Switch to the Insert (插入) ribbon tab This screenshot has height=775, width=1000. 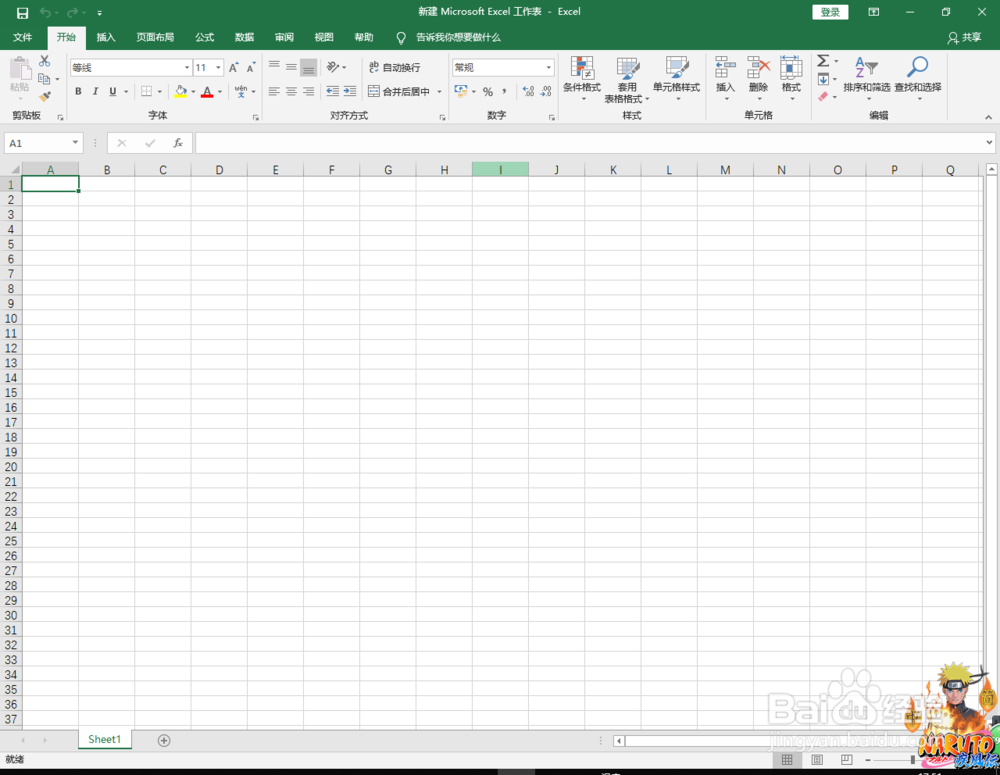point(106,38)
